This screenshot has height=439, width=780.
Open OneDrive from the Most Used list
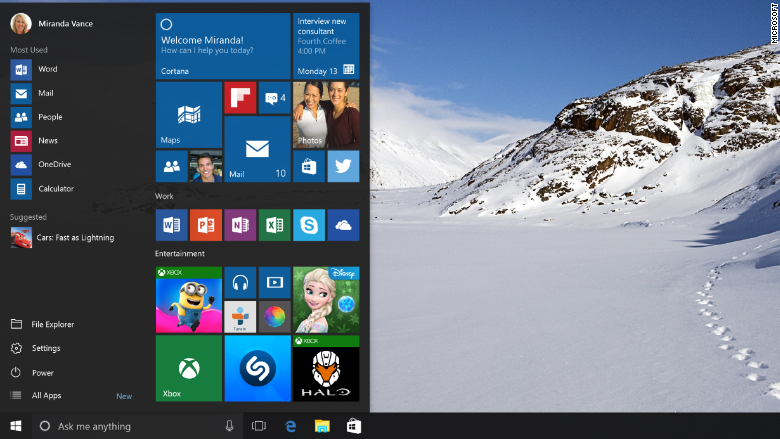(x=41, y=165)
